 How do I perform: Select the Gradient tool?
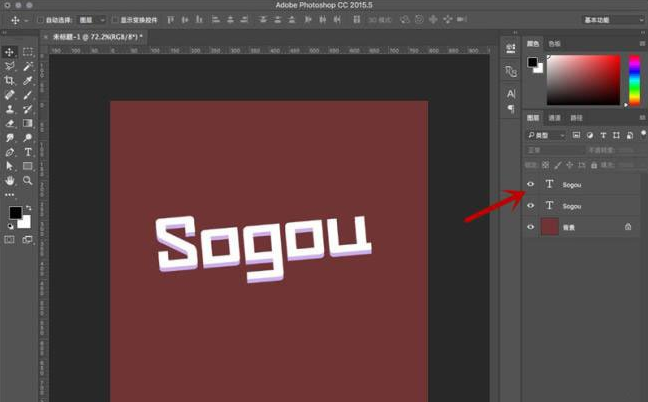click(28, 123)
